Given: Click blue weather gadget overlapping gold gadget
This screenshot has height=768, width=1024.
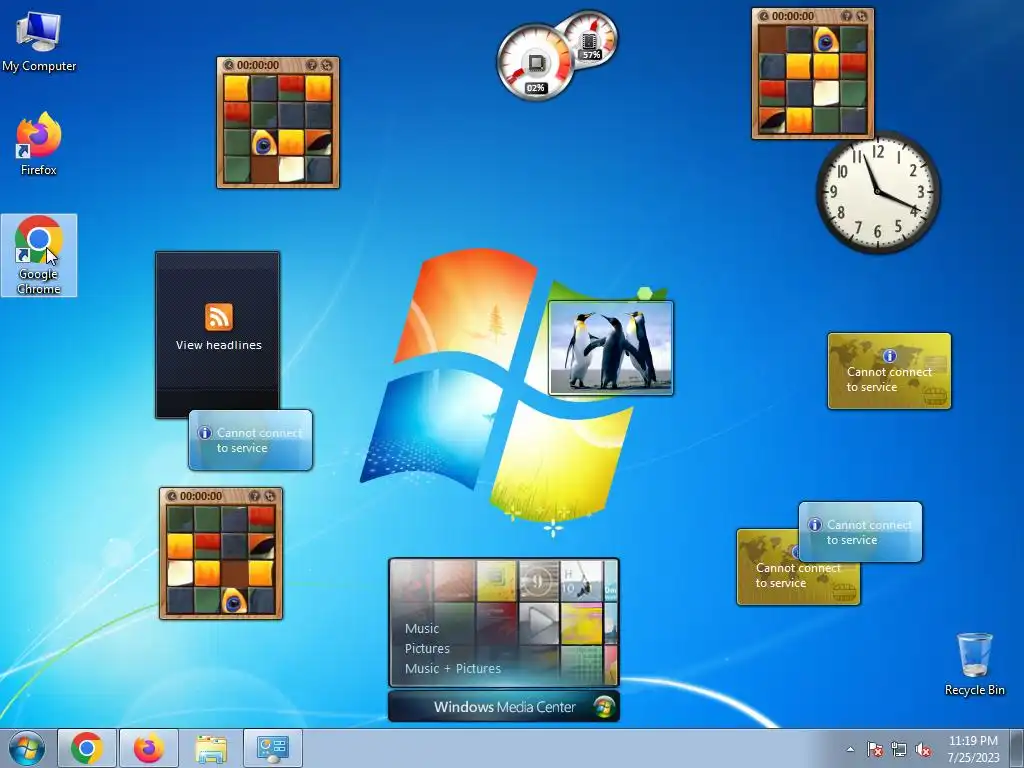Looking at the screenshot, I should click(x=860, y=532).
